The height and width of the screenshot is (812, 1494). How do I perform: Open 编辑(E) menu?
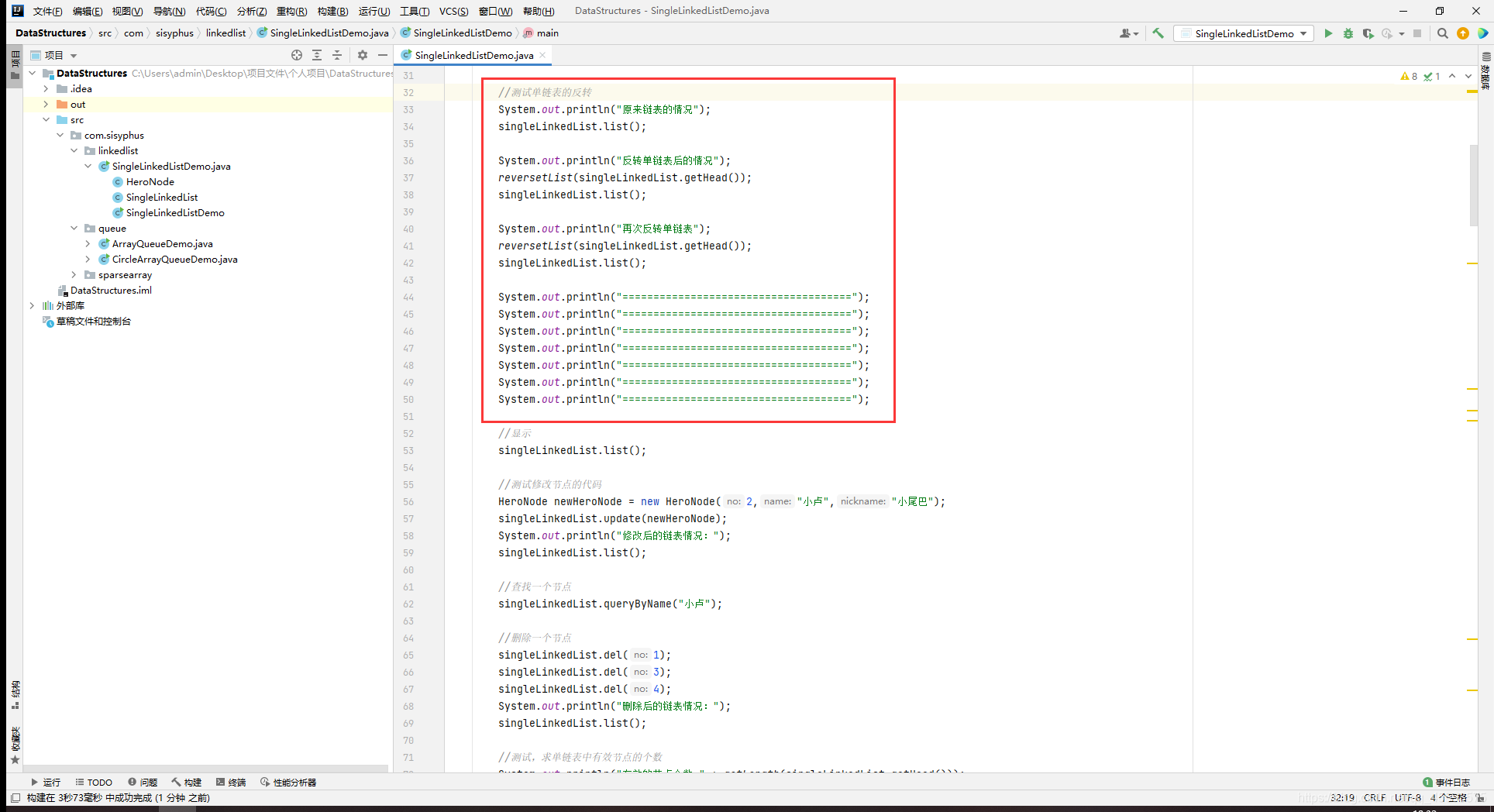click(x=87, y=11)
